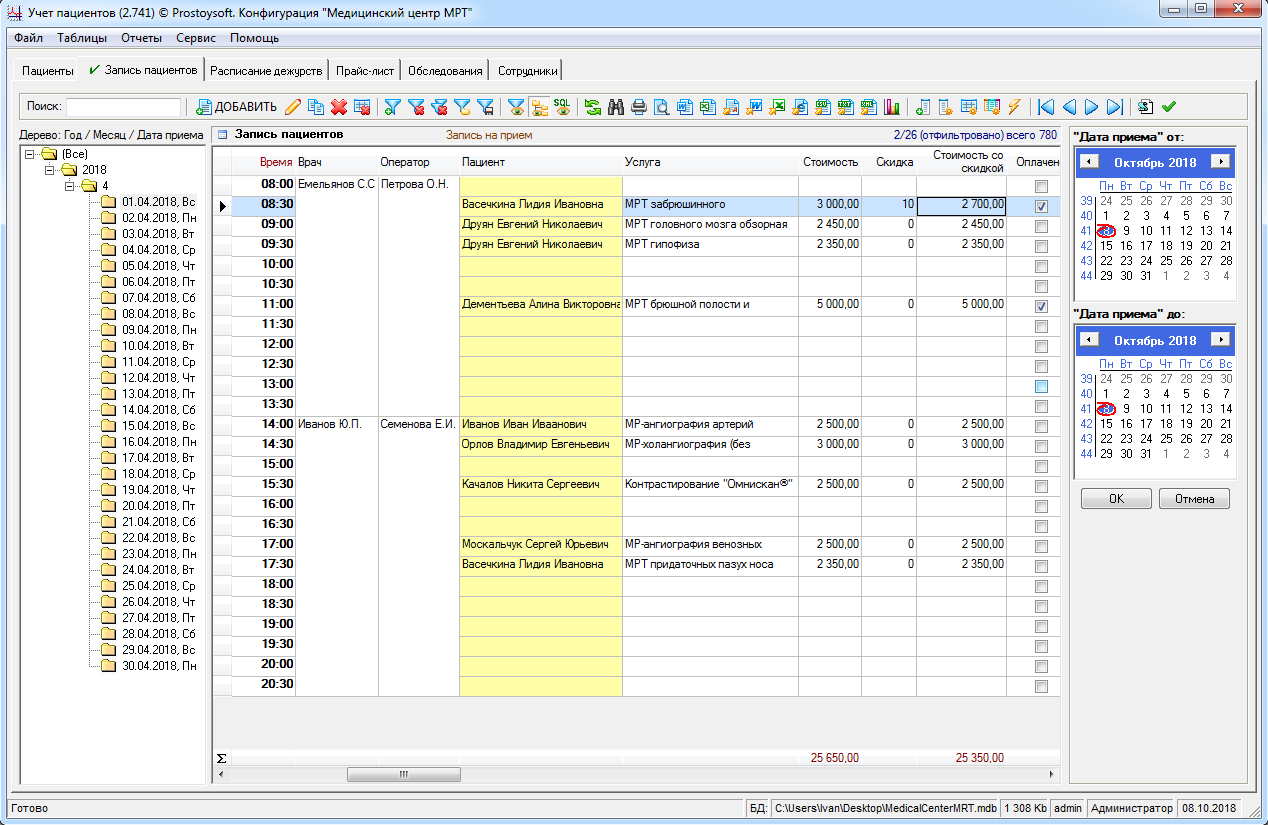This screenshot has width=1268, height=825.
Task: Click the green refresh arrows icon
Action: tap(593, 107)
